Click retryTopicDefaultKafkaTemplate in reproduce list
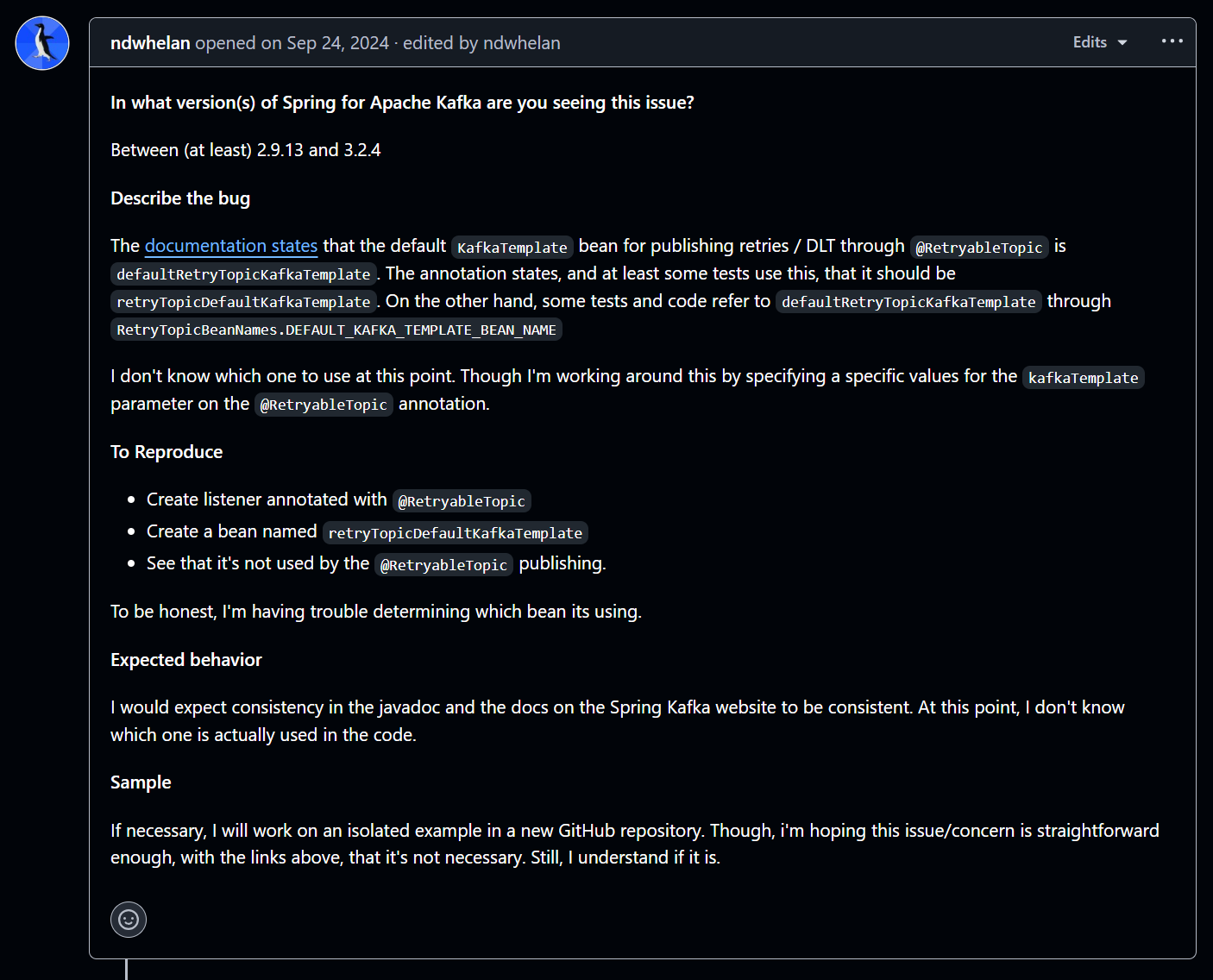Viewport: 1213px width, 980px height. click(456, 533)
